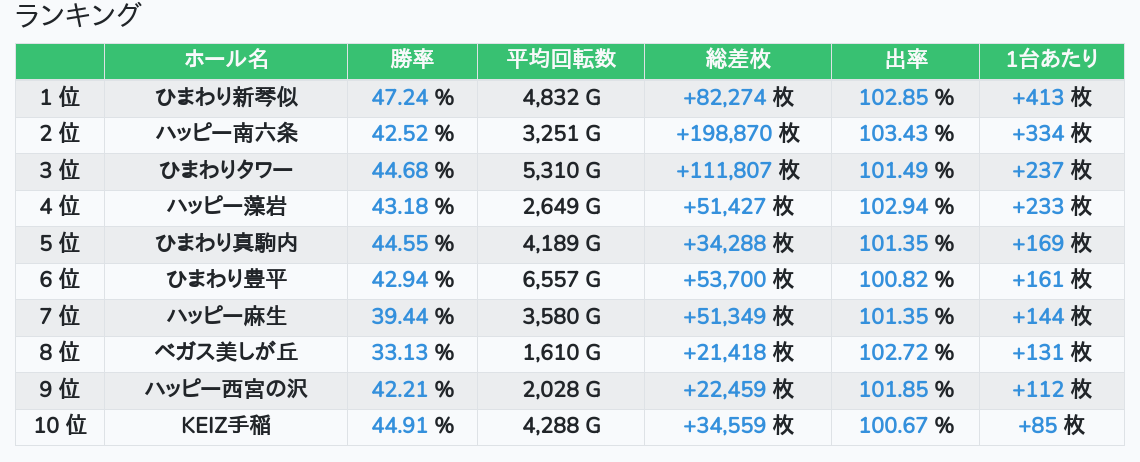Screen dimensions: 1140x462
Task: Click the ハッピー南六条 hall name
Action: click(226, 134)
